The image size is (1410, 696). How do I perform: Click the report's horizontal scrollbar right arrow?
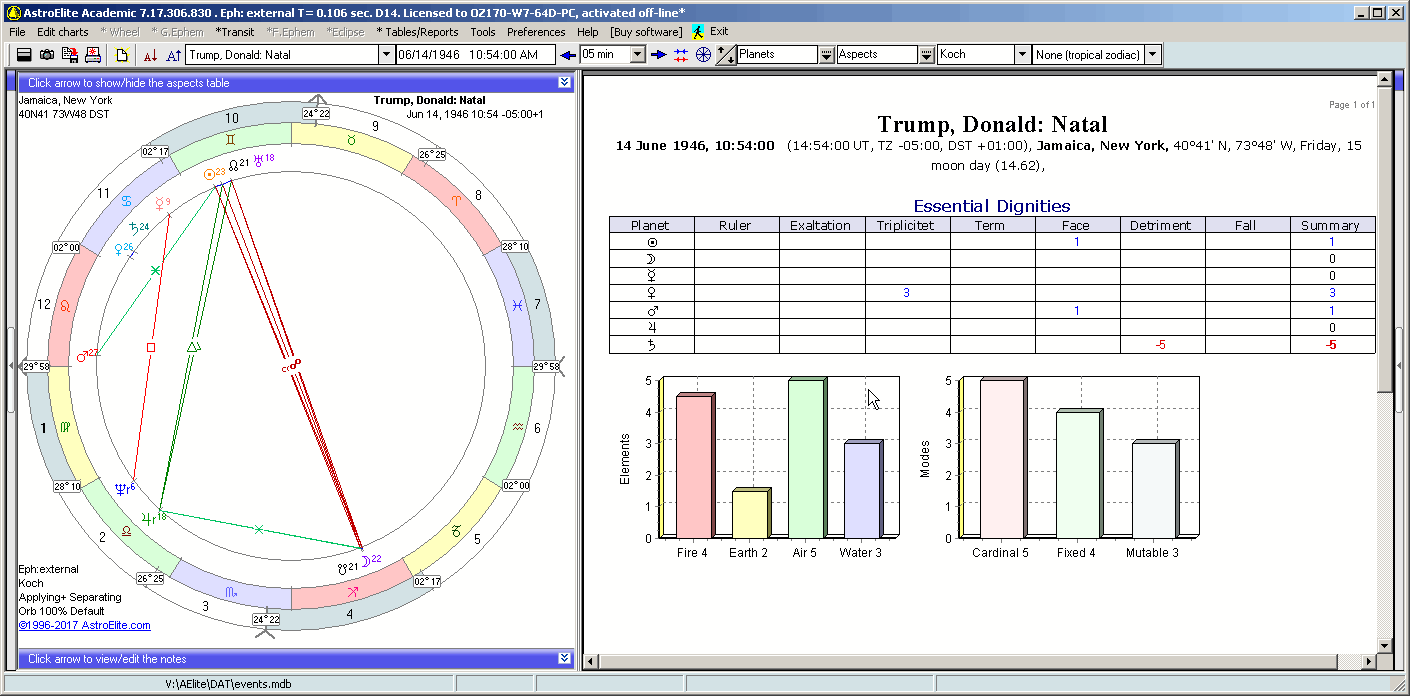click(1369, 661)
